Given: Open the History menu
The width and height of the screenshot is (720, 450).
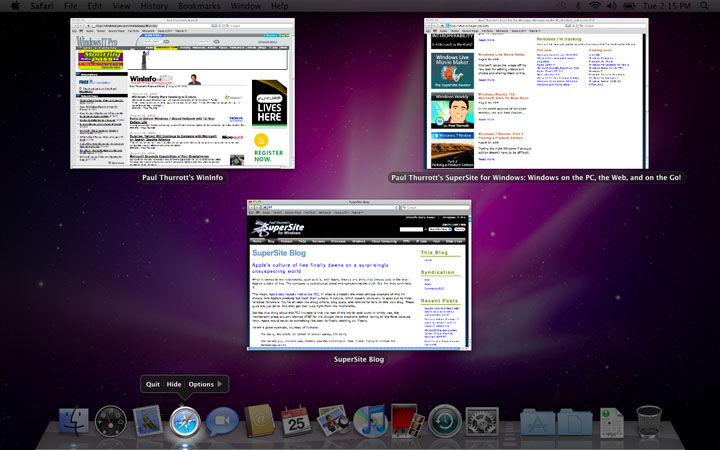Looking at the screenshot, I should coord(154,6).
